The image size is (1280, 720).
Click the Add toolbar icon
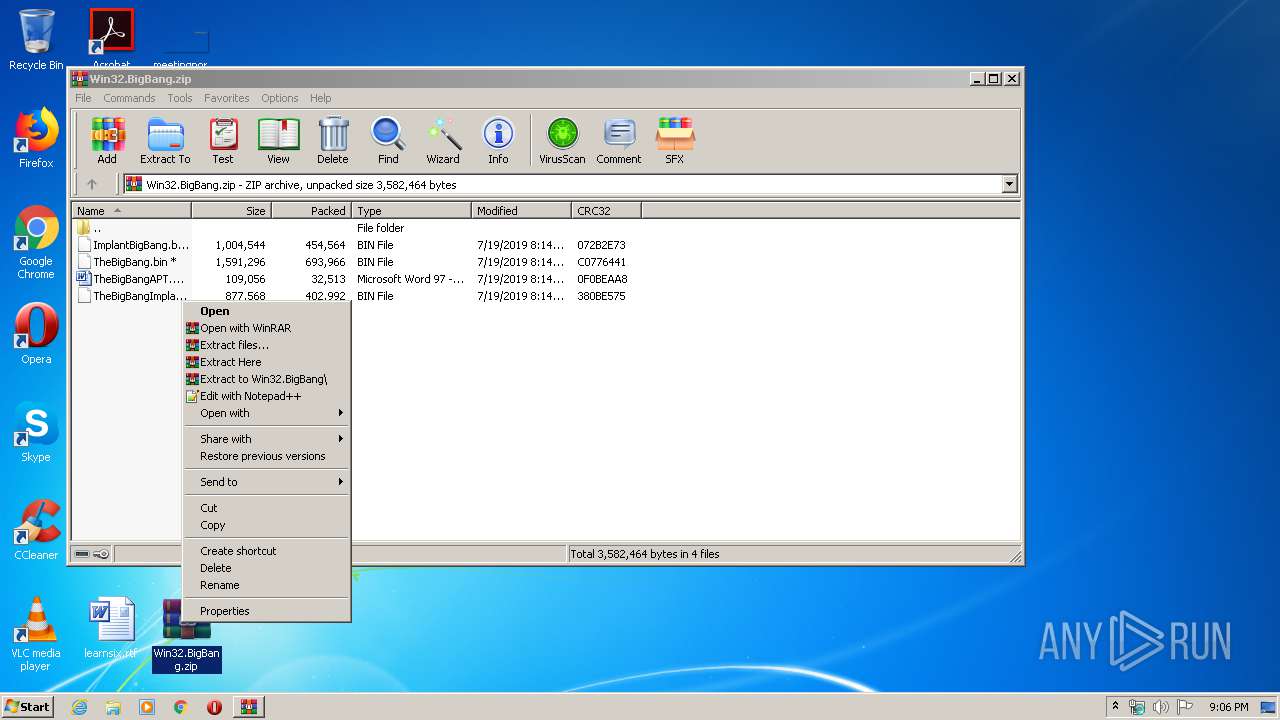tap(107, 141)
